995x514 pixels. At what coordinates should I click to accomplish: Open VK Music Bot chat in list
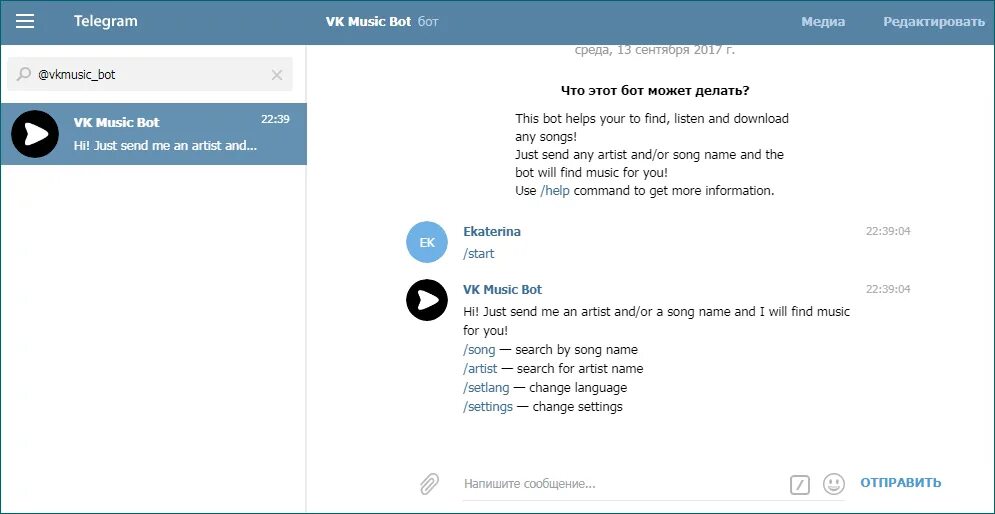(154, 134)
